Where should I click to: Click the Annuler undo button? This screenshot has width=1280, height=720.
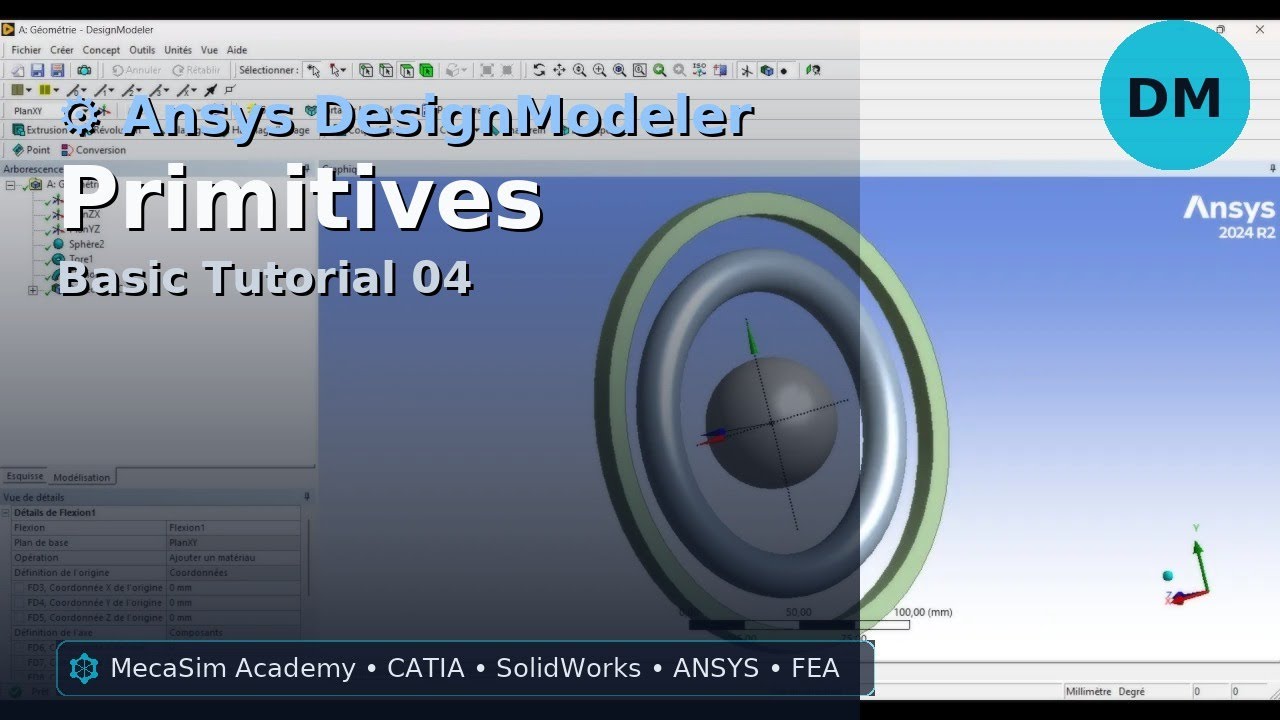(136, 70)
